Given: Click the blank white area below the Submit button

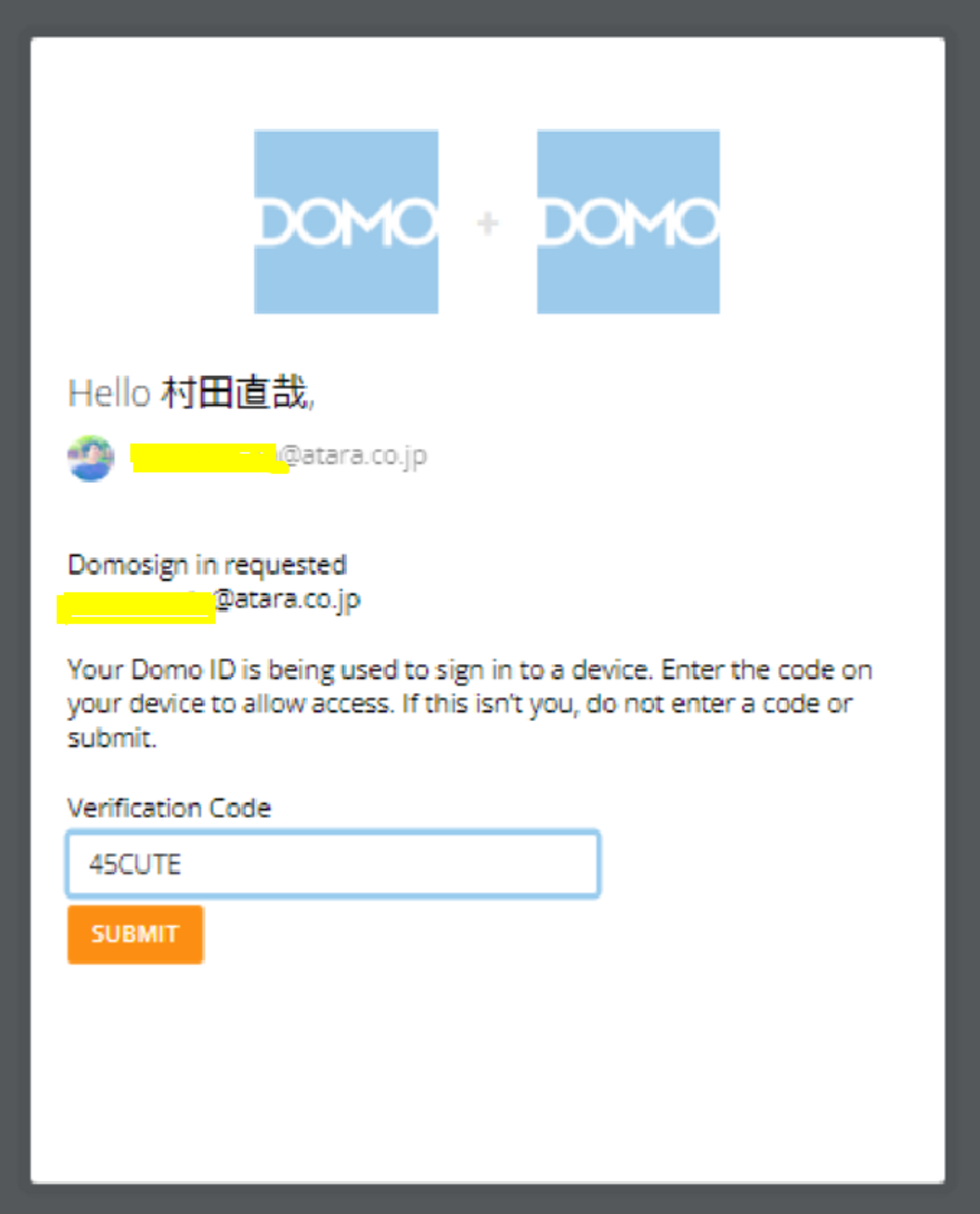Looking at the screenshot, I should pyautogui.click(x=488, y=1075).
